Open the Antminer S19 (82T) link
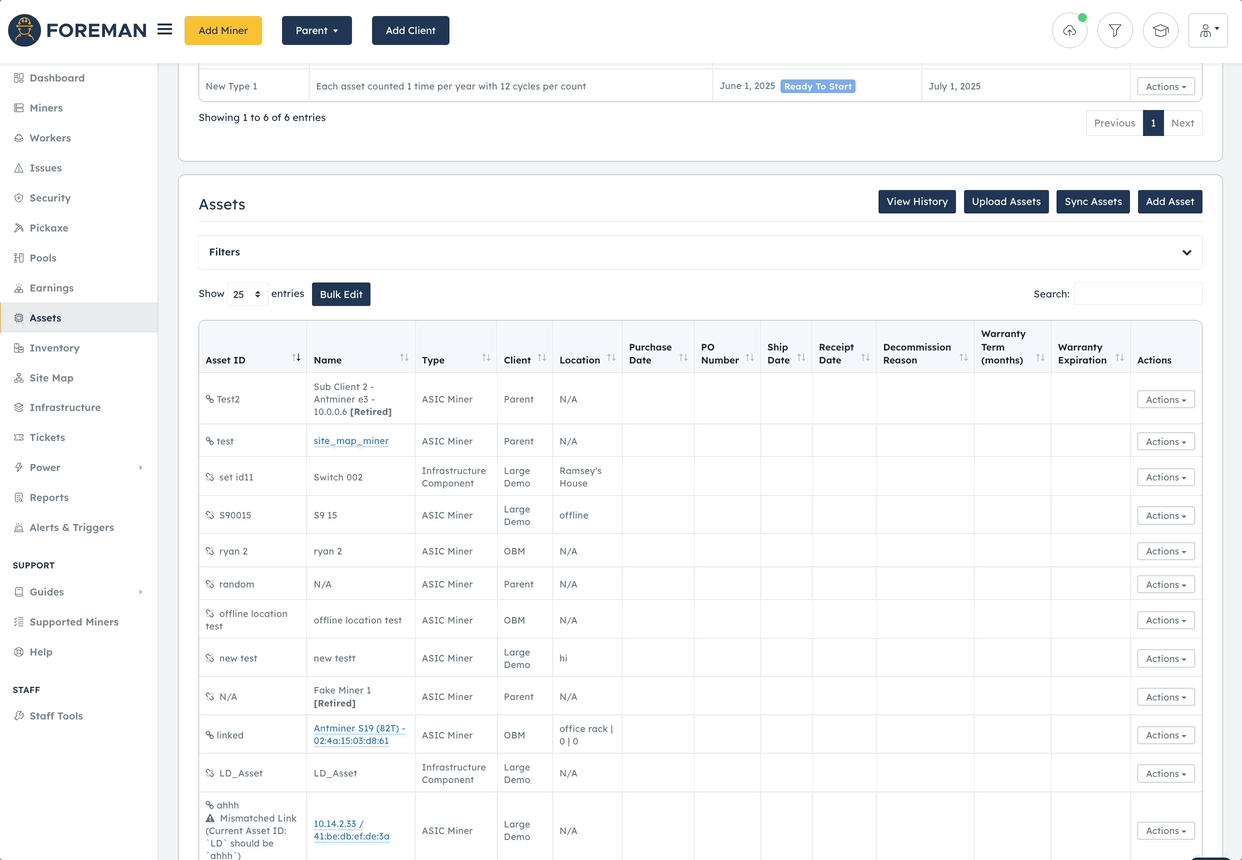Screen dimensions: 1242x860 coord(360,735)
